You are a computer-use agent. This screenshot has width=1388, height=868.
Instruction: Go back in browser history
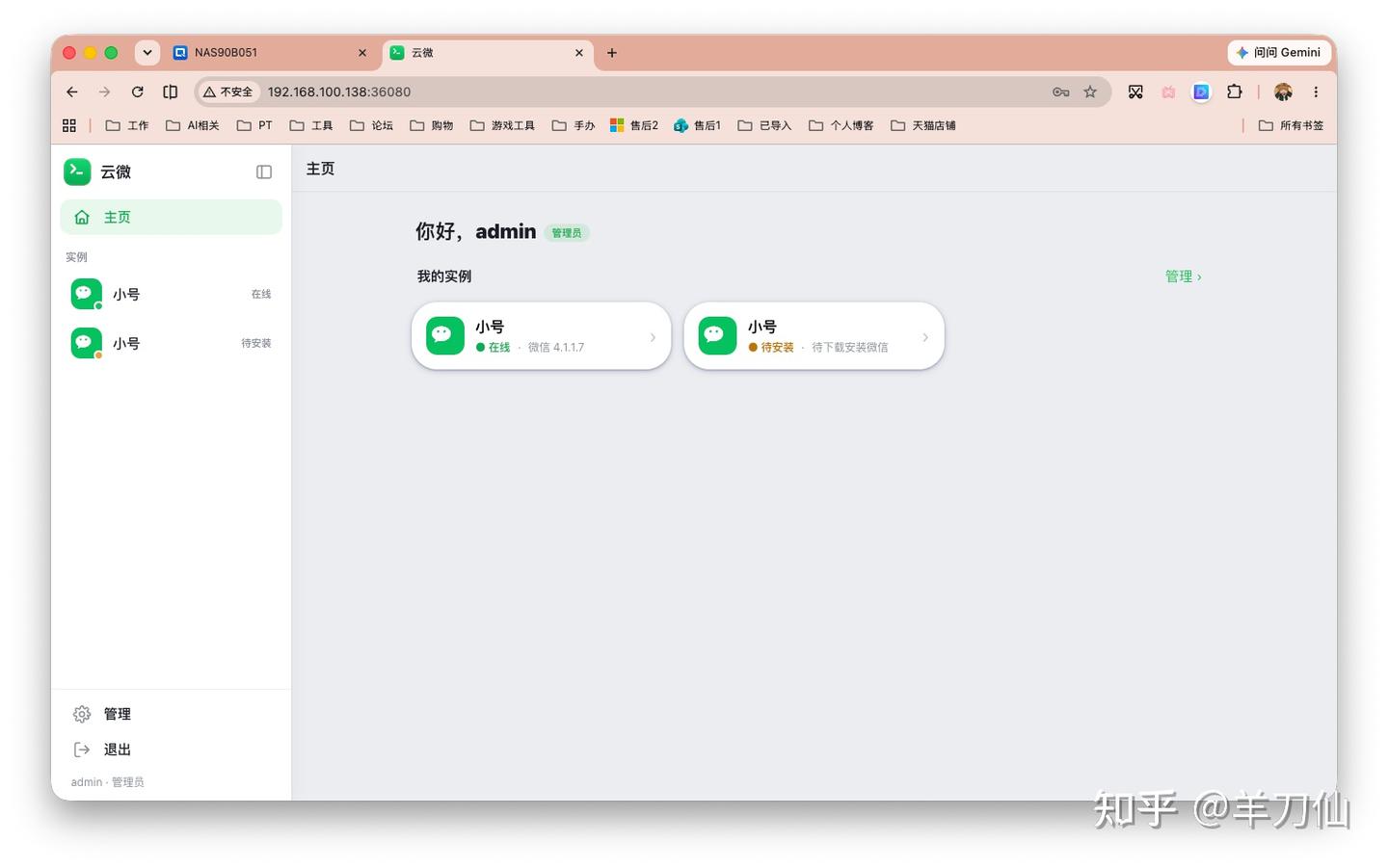click(x=72, y=92)
